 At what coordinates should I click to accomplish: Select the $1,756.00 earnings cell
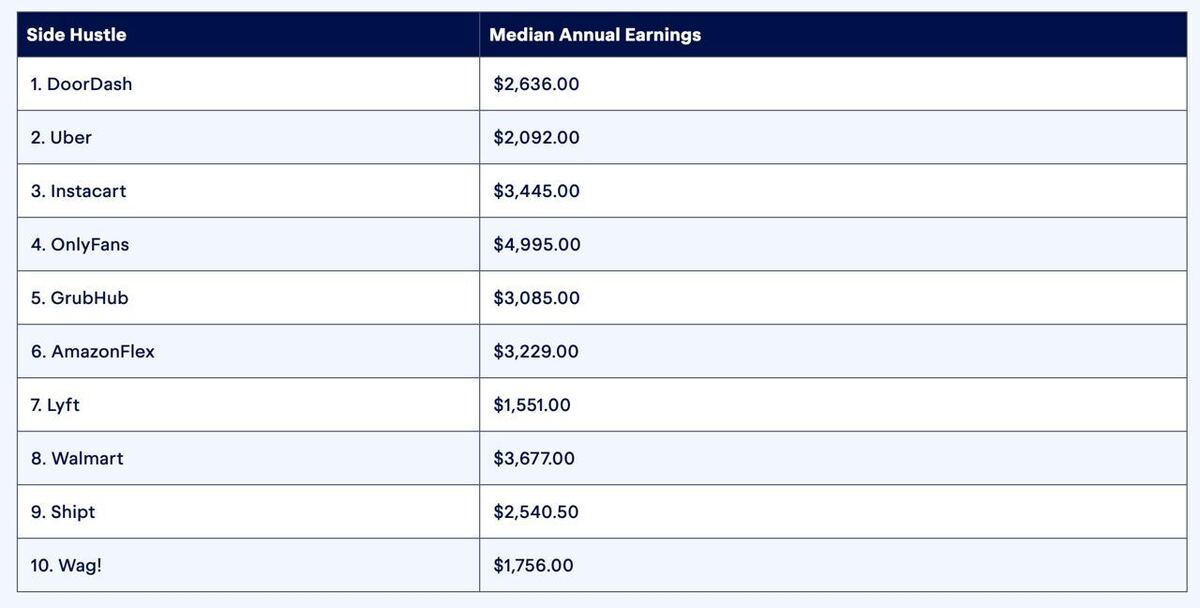(x=533, y=566)
